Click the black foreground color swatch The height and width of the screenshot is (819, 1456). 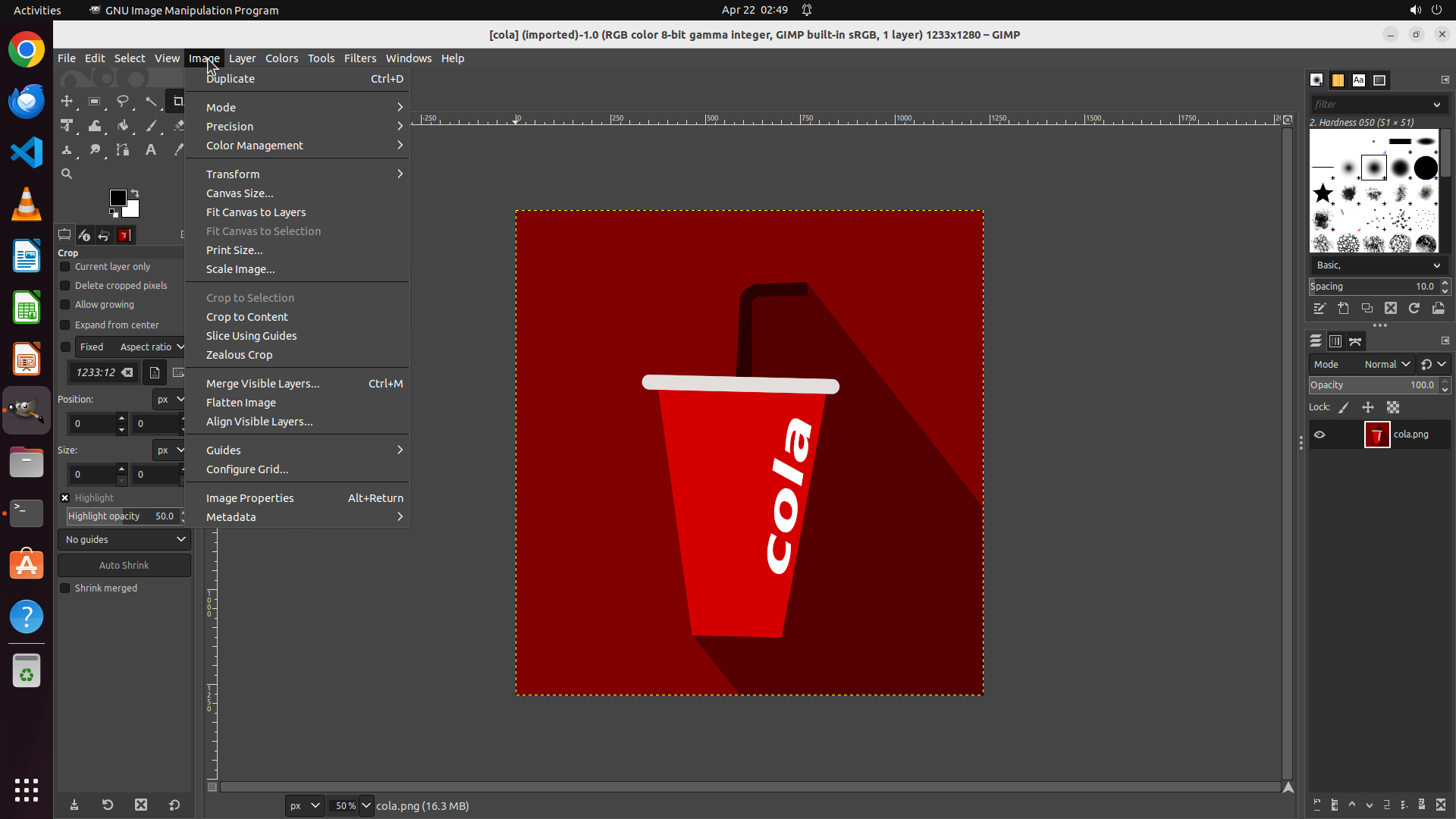[x=118, y=198]
